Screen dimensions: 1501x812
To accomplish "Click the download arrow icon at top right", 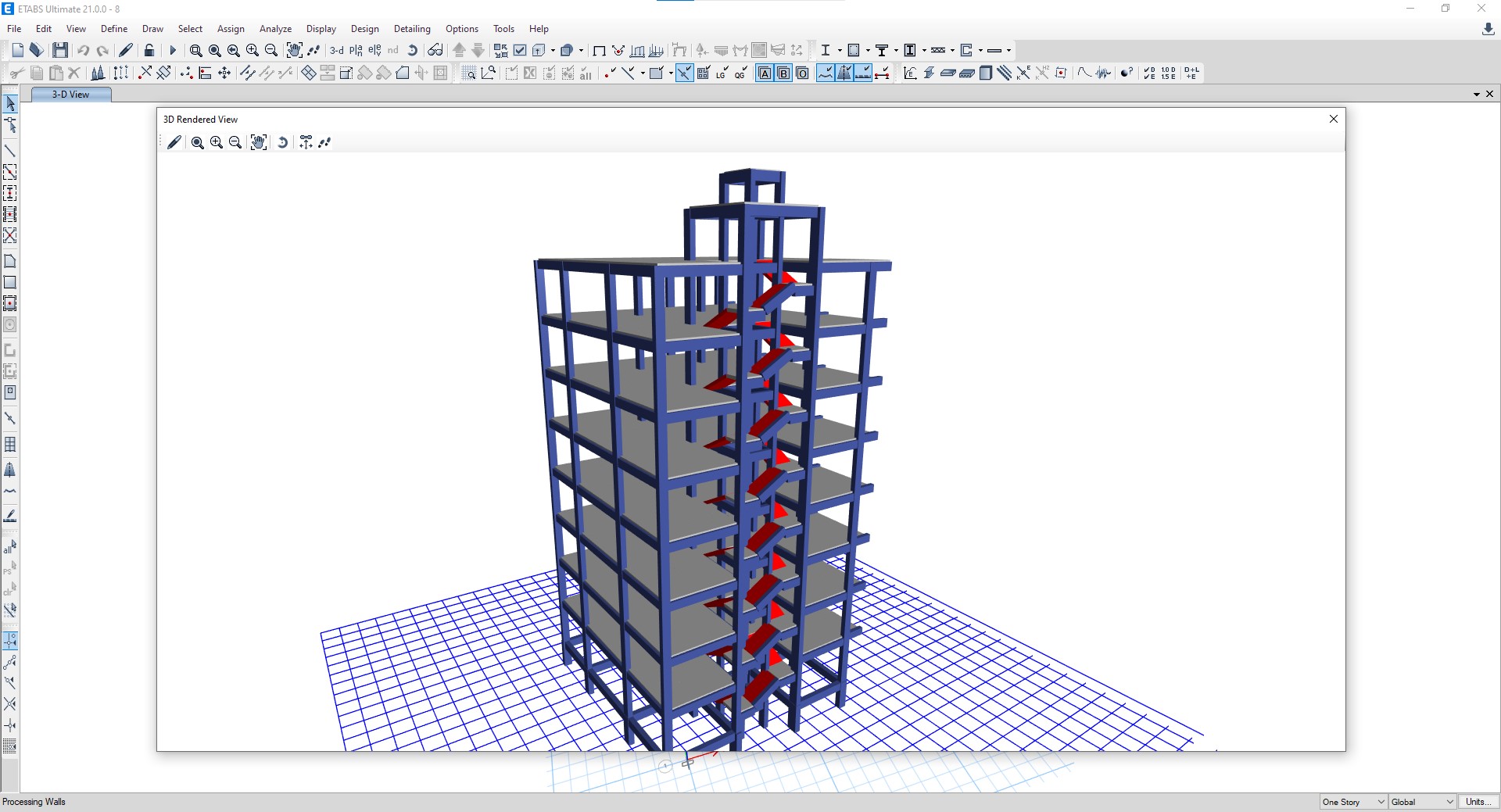I will click(1488, 29).
